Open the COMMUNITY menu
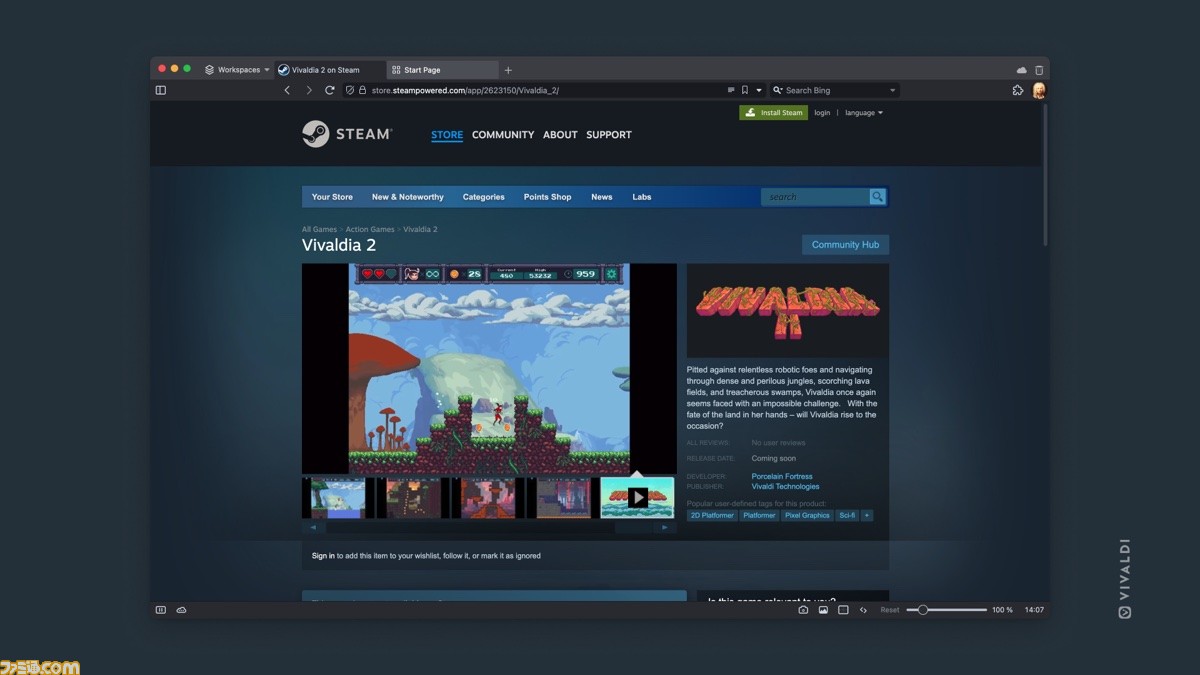1200x675 pixels. 503,135
